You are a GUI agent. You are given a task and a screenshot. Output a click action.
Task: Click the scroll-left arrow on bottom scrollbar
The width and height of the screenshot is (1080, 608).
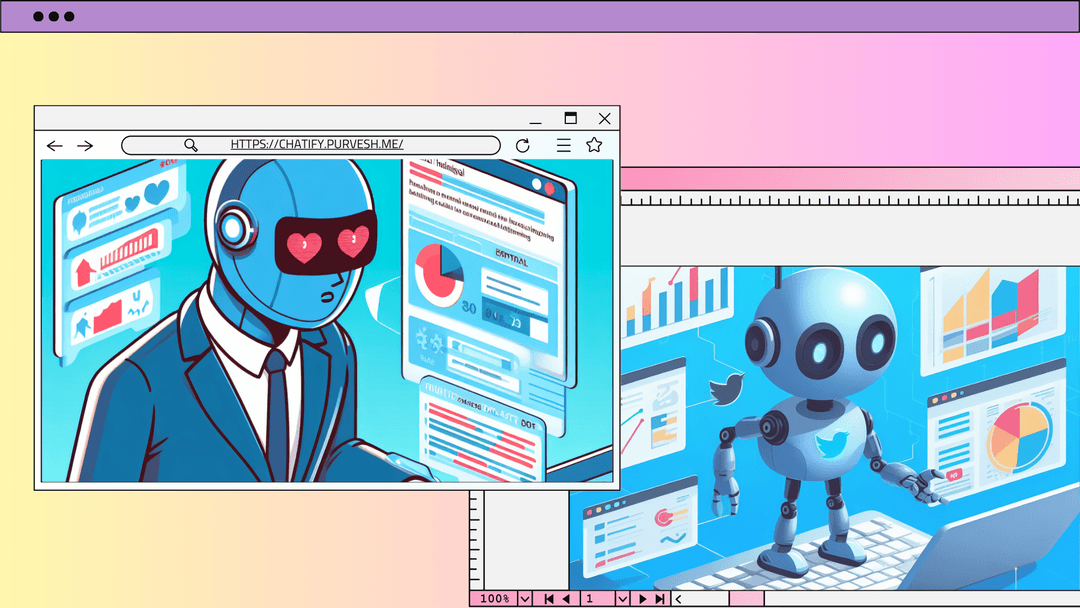click(x=679, y=599)
